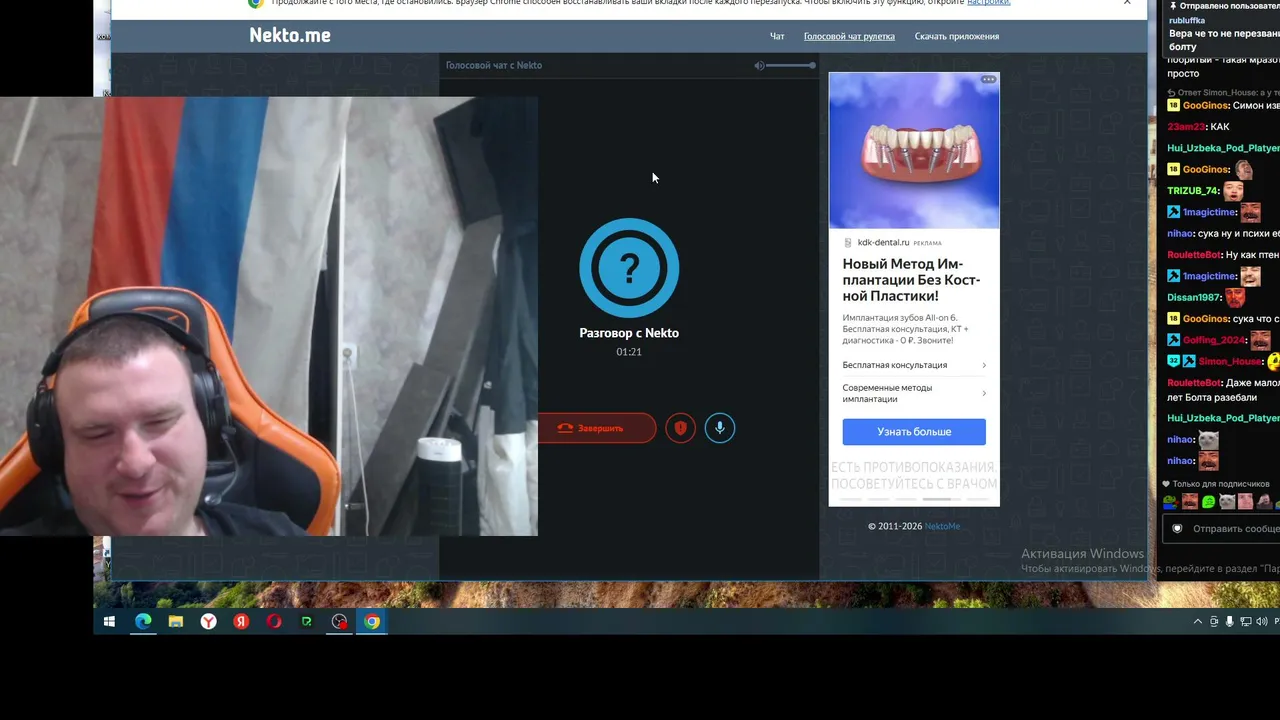Click the Dissan1987 username in chat
1280x720 pixels.
coord(1194,298)
